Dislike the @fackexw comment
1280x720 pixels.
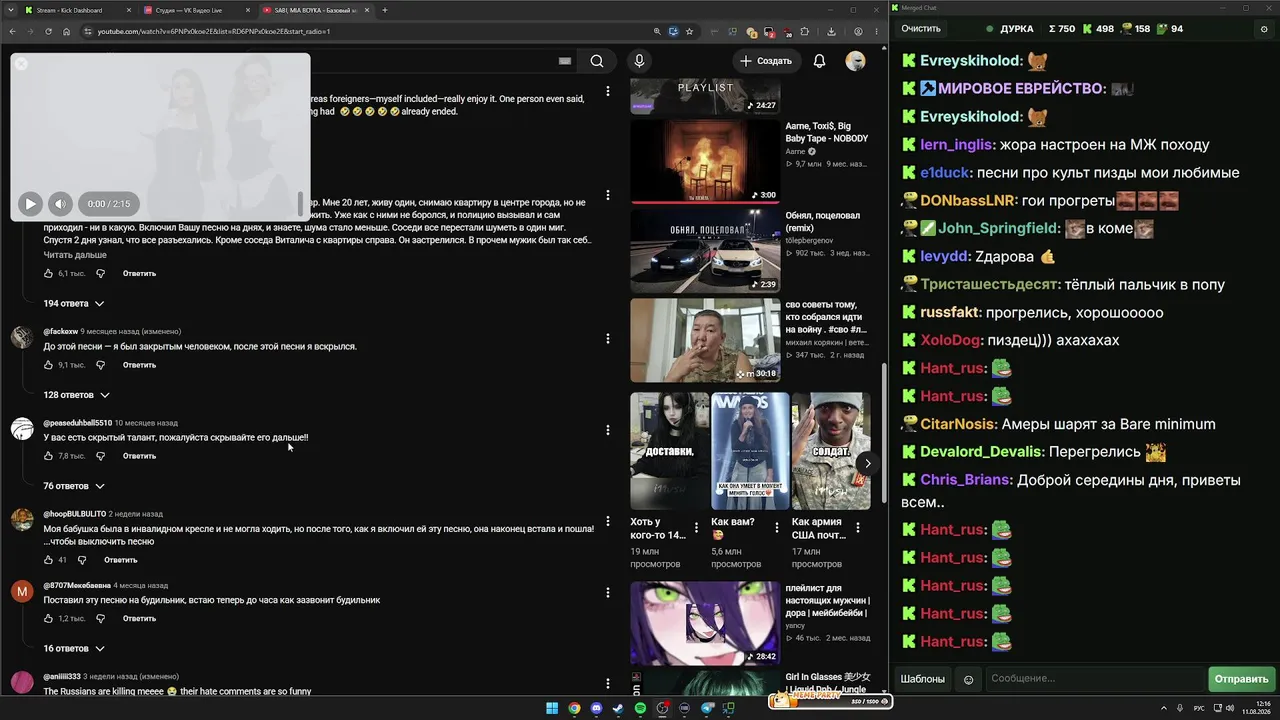click(x=100, y=365)
